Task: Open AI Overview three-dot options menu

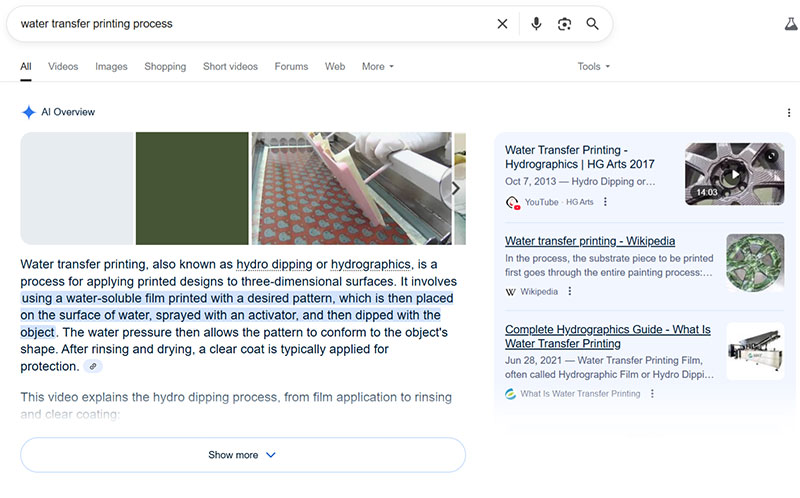Action: pos(789,113)
